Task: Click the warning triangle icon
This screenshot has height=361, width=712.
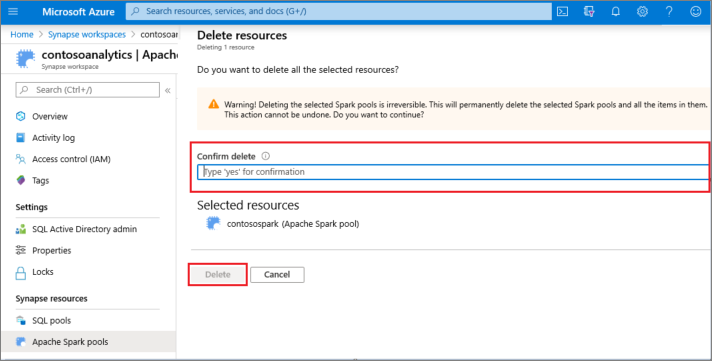Action: coord(213,104)
